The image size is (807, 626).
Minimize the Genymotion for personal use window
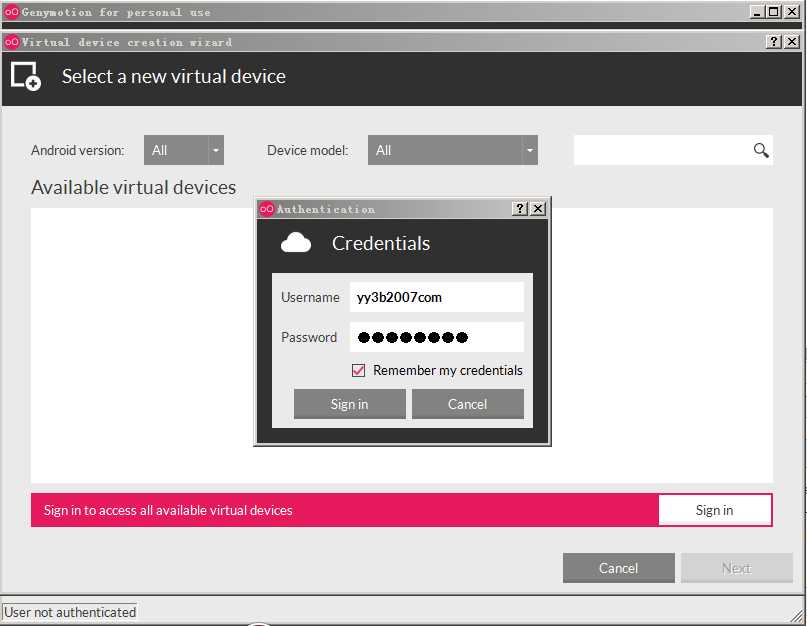coord(757,12)
